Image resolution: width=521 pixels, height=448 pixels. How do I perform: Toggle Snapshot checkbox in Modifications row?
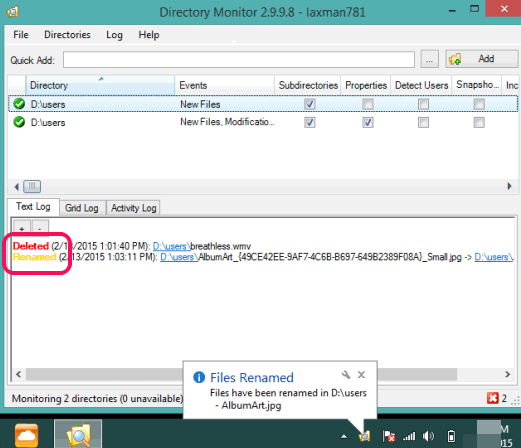tap(479, 122)
